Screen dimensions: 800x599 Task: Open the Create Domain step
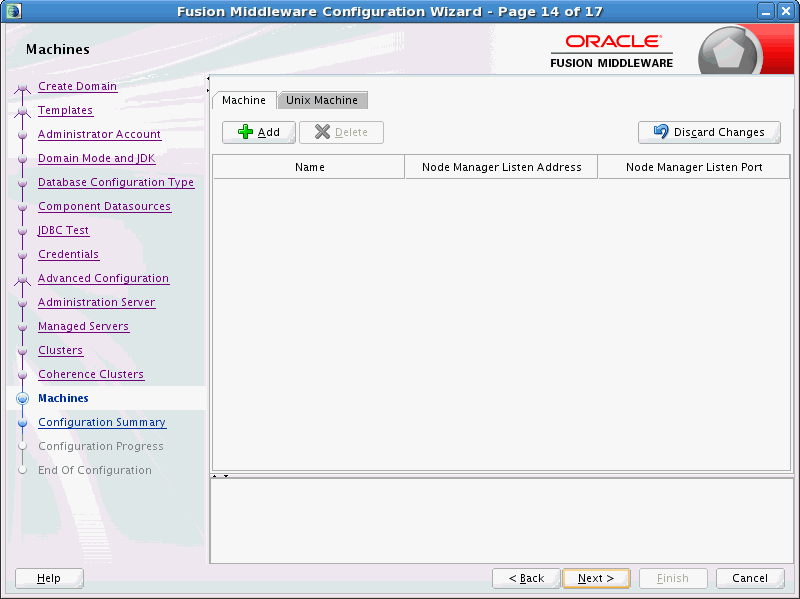(x=78, y=86)
